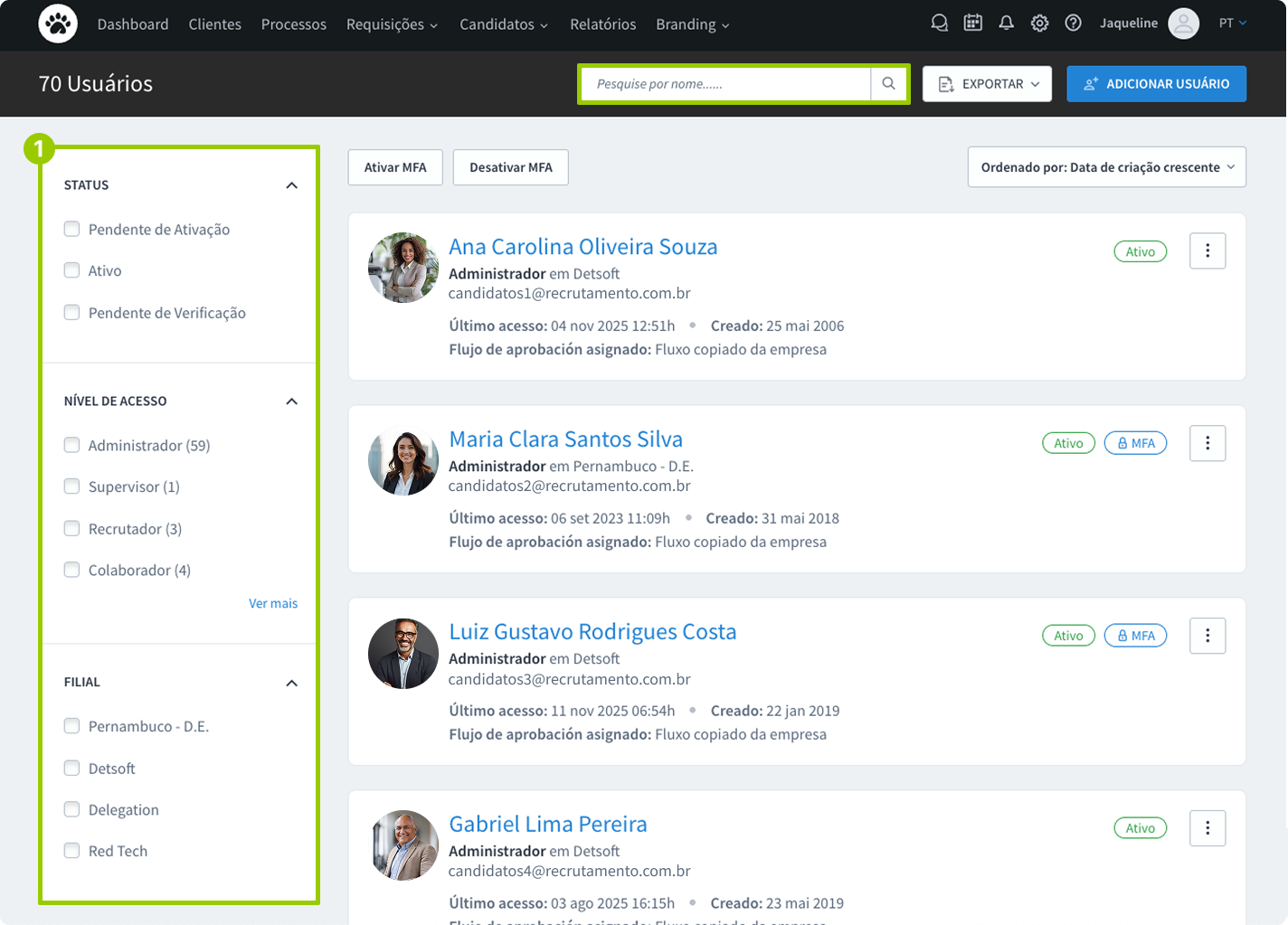Open the Requisições menu

(392, 24)
